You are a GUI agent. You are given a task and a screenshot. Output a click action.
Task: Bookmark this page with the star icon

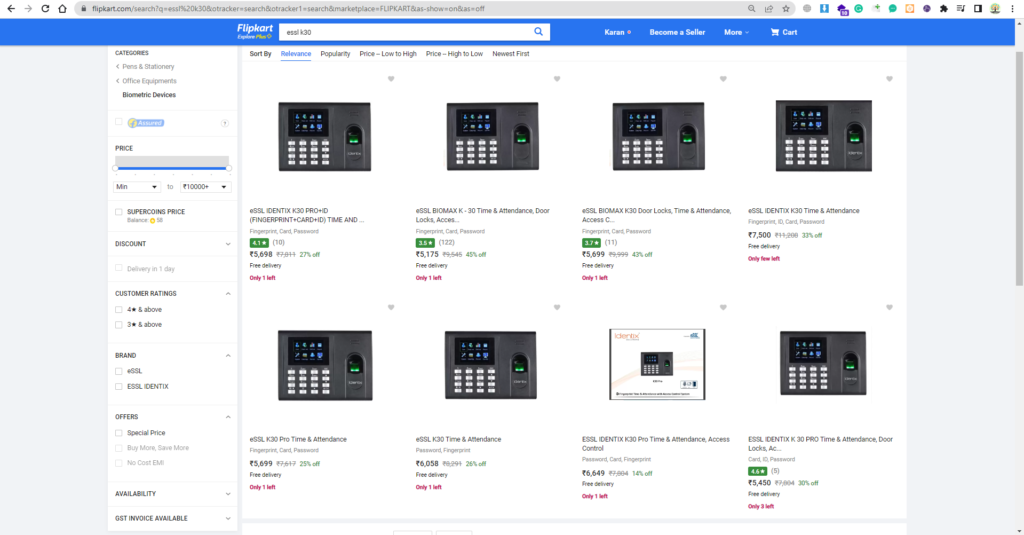(x=784, y=8)
